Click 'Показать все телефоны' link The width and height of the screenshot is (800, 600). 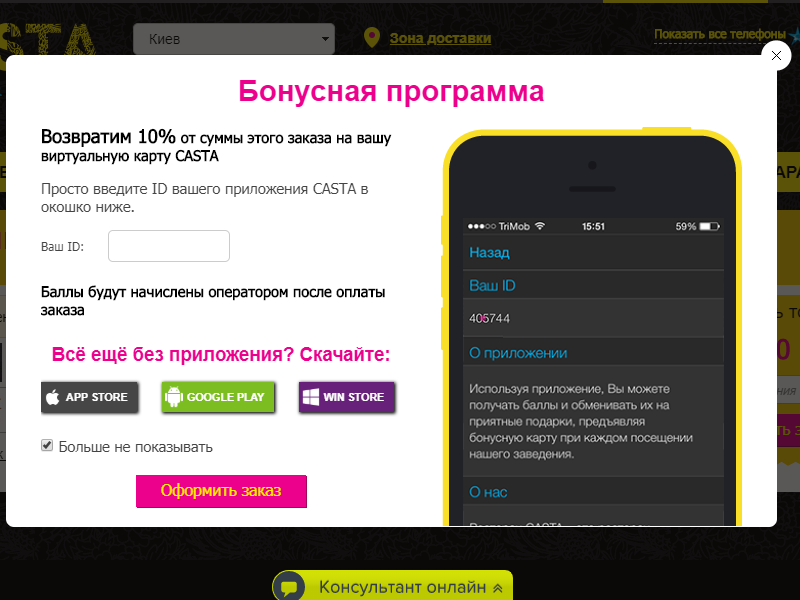pos(720,35)
